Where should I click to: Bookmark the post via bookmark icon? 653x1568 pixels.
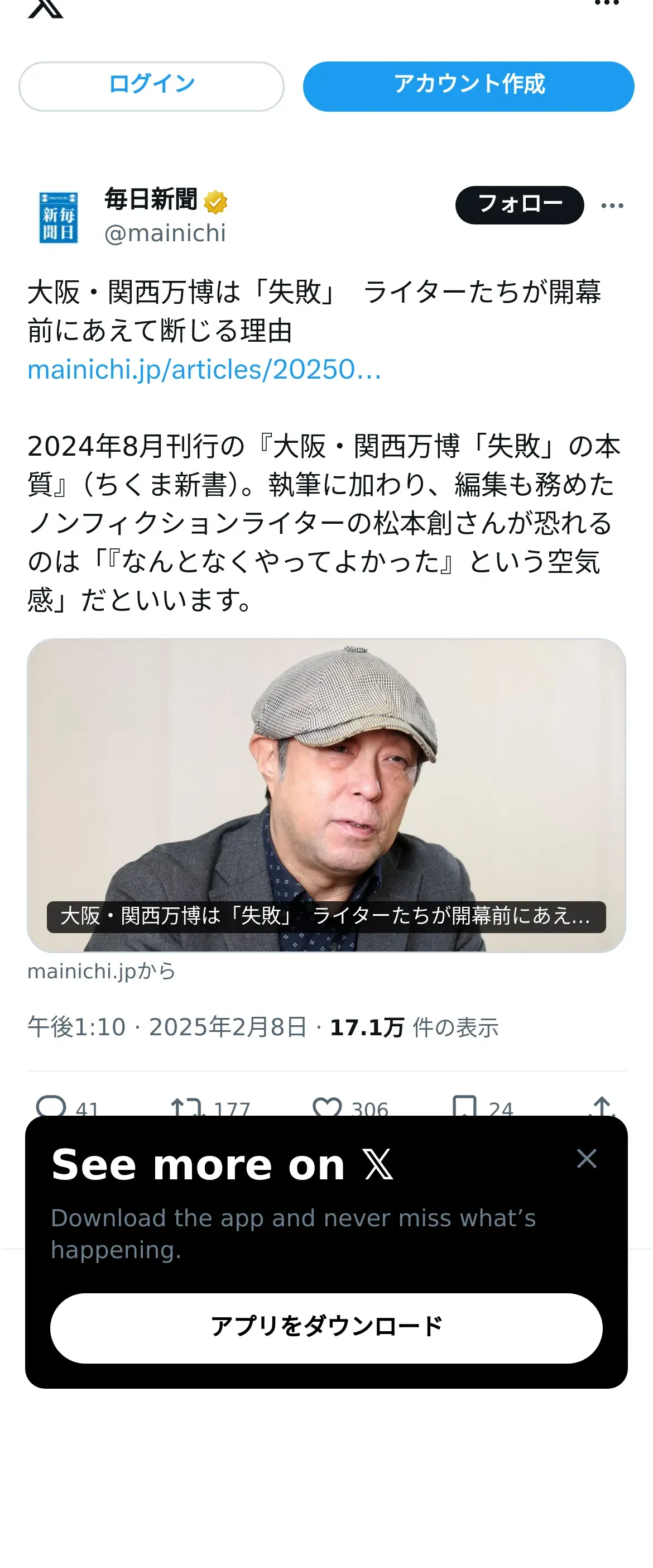pyautogui.click(x=464, y=1106)
